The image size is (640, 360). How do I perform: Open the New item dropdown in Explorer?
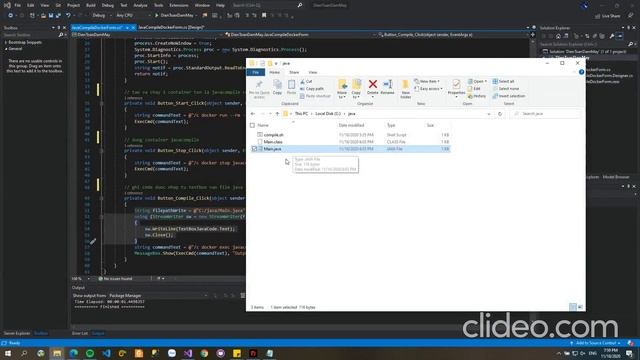pyautogui.click(x=427, y=82)
